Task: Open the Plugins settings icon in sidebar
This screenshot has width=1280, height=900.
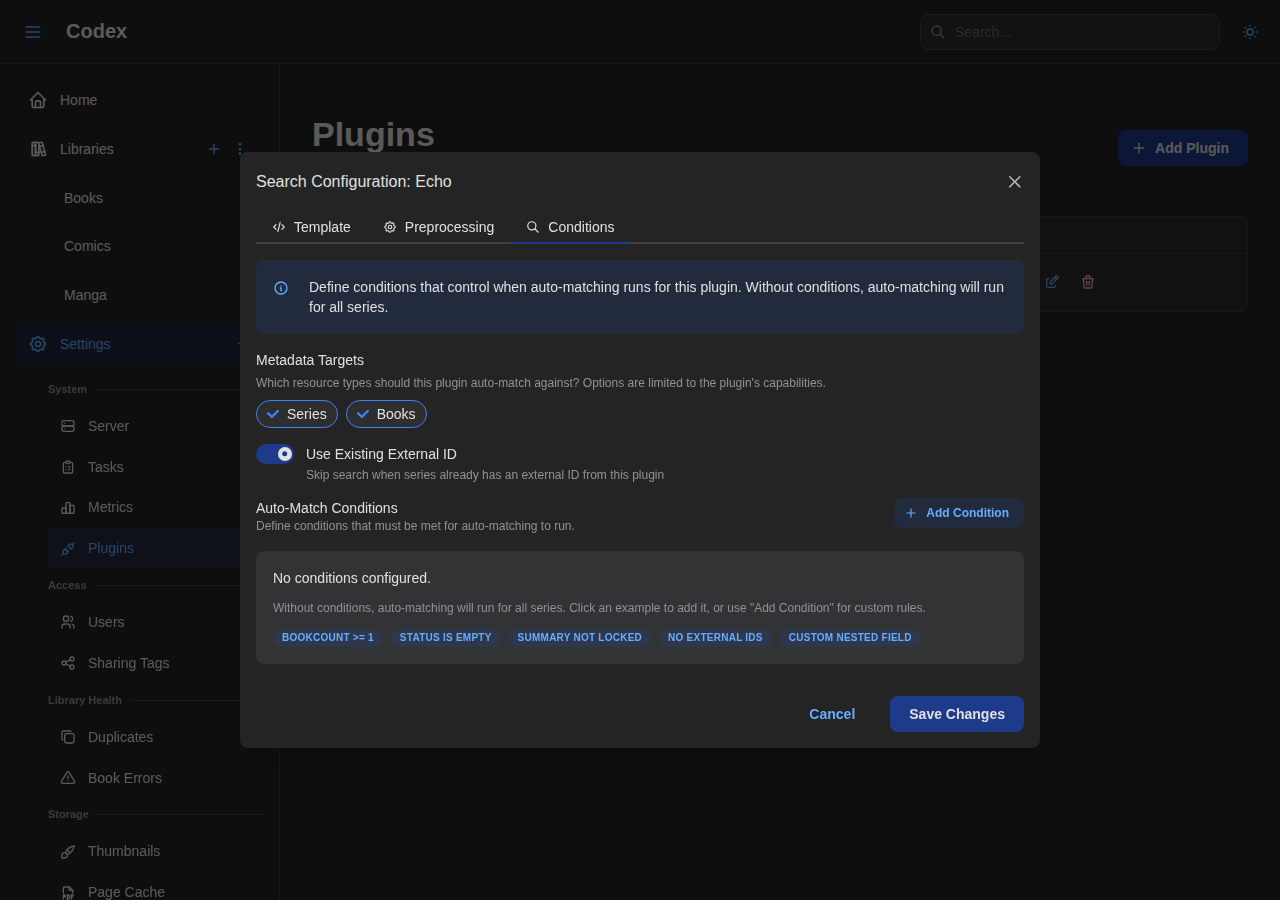Action: tap(67, 548)
